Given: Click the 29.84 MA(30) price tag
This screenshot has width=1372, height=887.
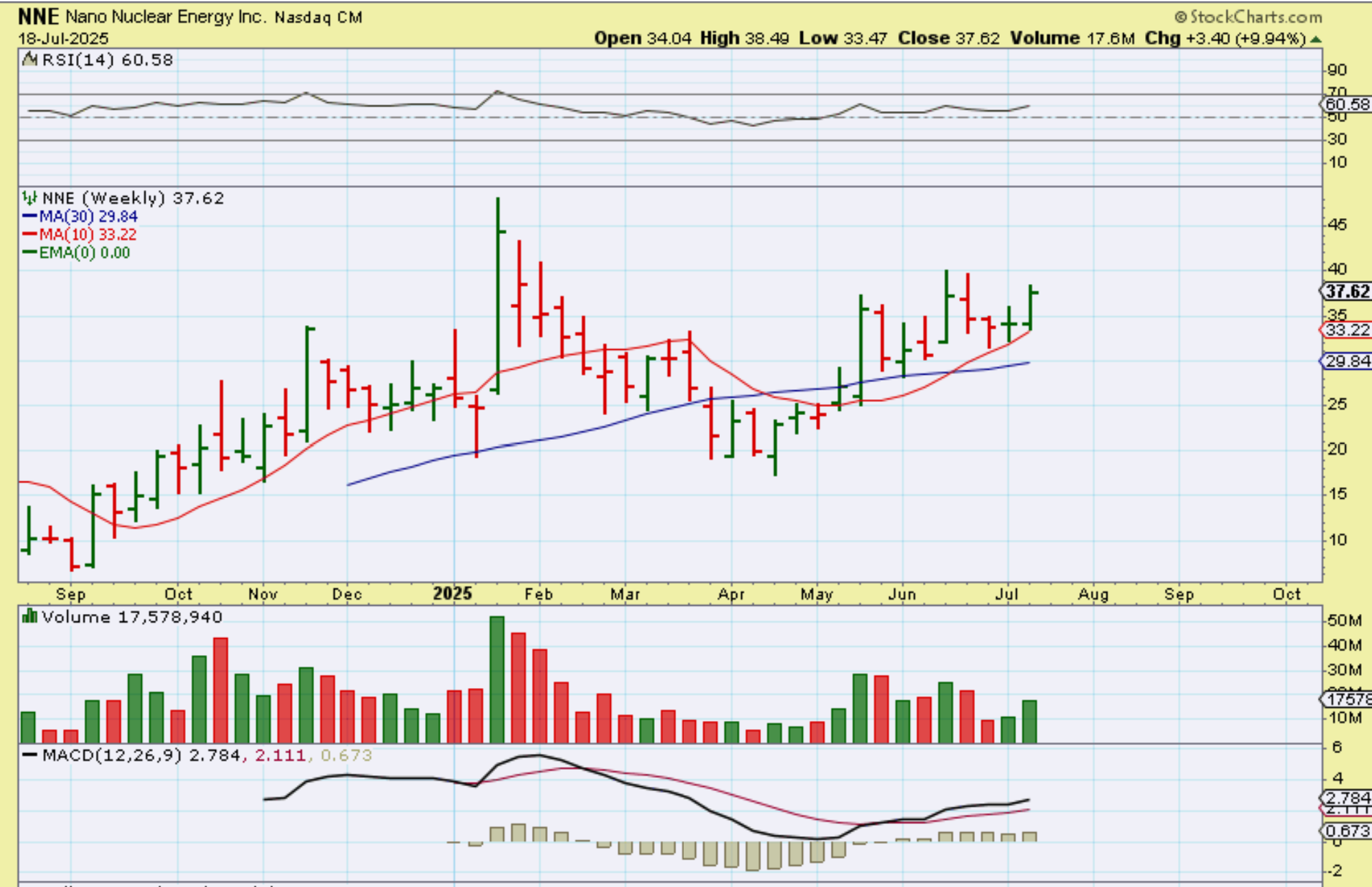Looking at the screenshot, I should tap(1347, 362).
